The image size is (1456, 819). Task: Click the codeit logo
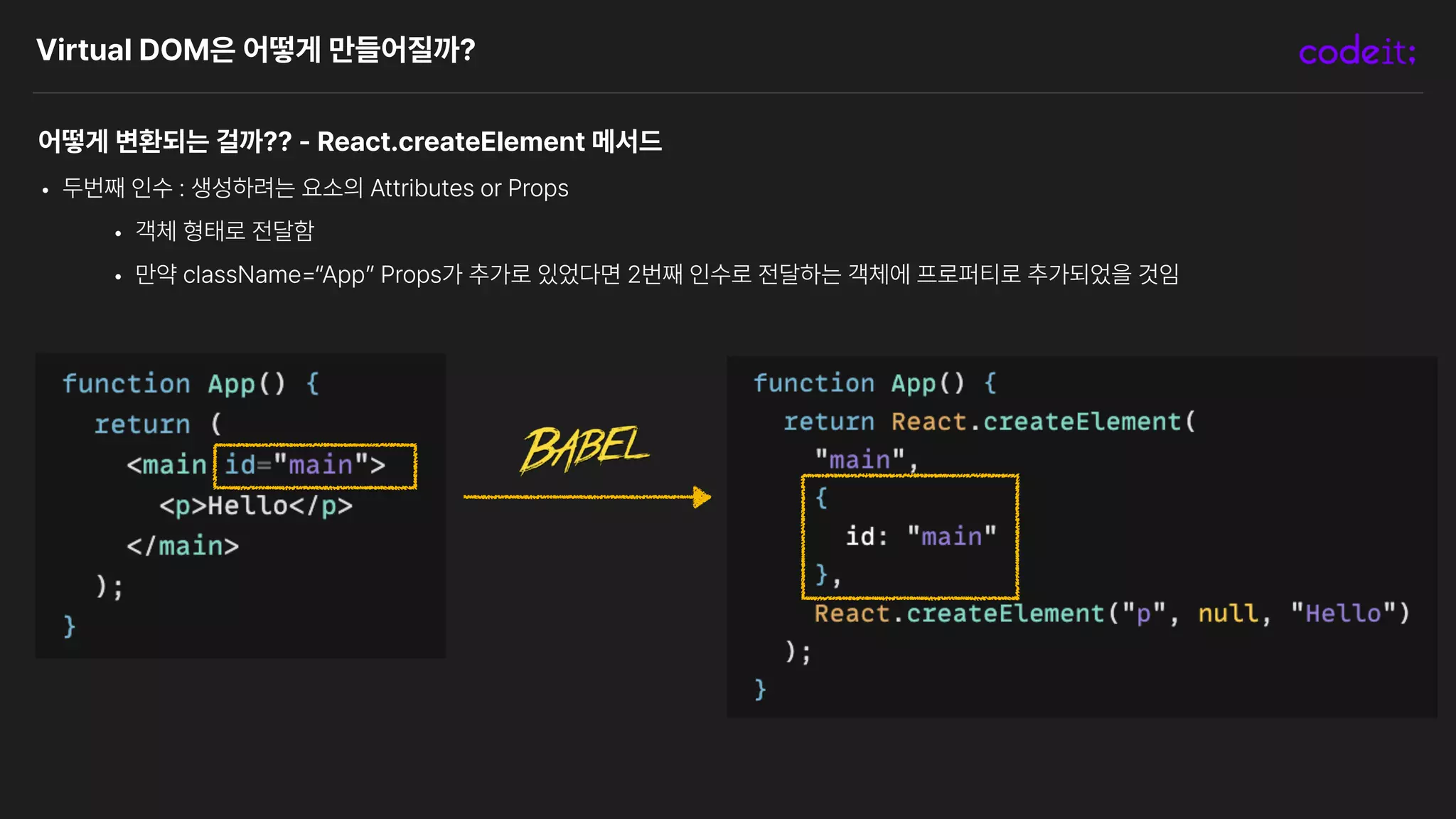(1357, 50)
